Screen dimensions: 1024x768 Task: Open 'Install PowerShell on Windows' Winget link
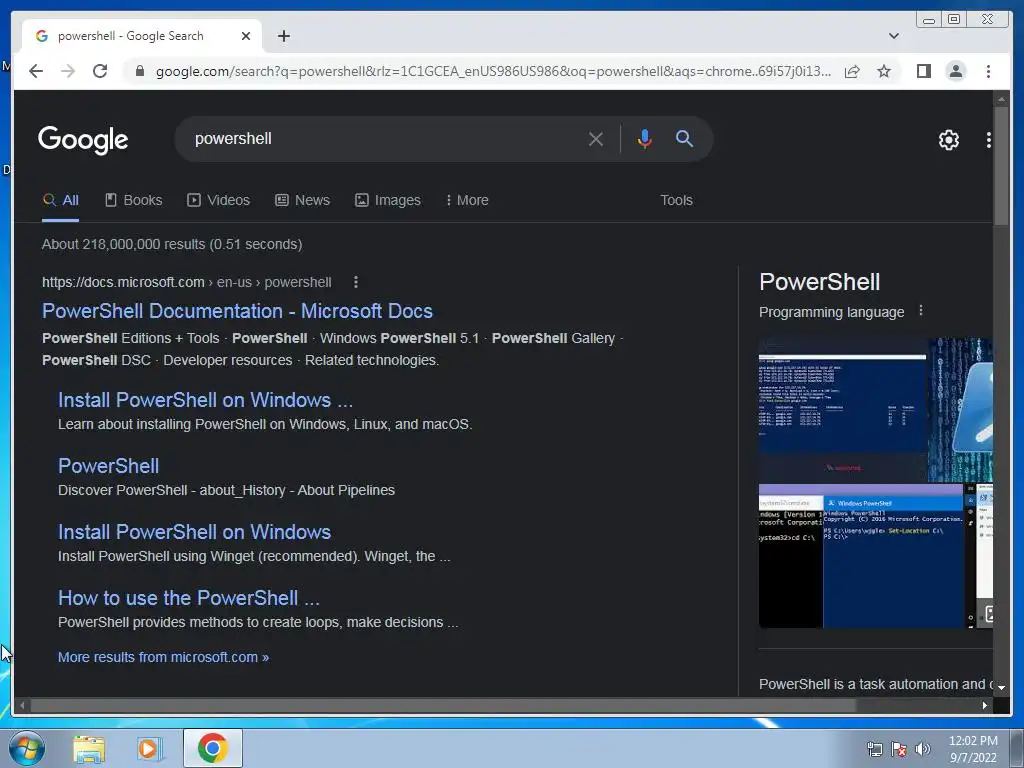(194, 532)
